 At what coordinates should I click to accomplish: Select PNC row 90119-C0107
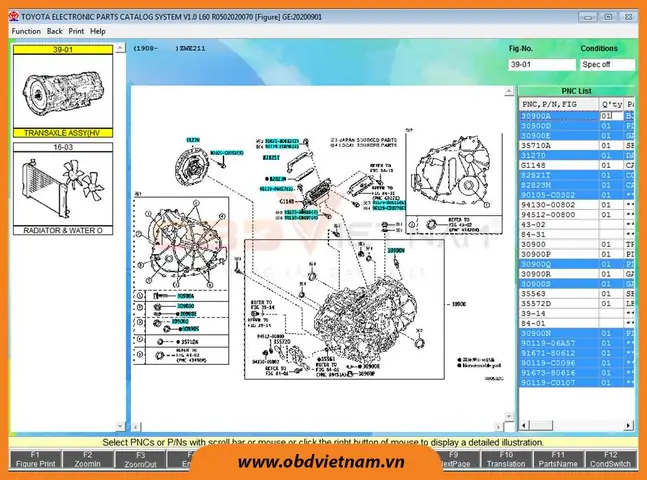pyautogui.click(x=577, y=383)
